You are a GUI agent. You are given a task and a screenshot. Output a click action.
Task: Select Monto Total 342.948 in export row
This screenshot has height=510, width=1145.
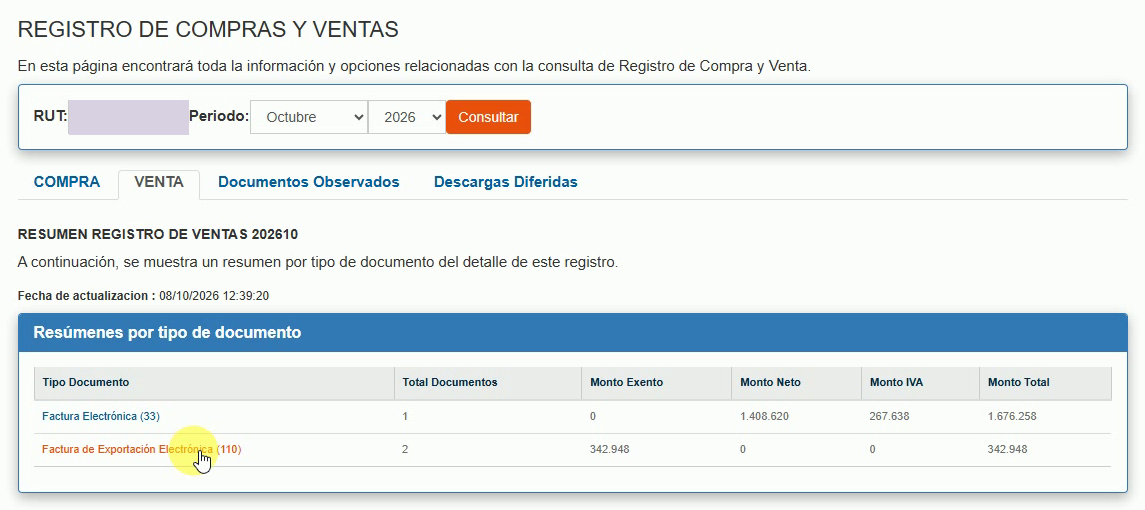pyautogui.click(x=1007, y=449)
